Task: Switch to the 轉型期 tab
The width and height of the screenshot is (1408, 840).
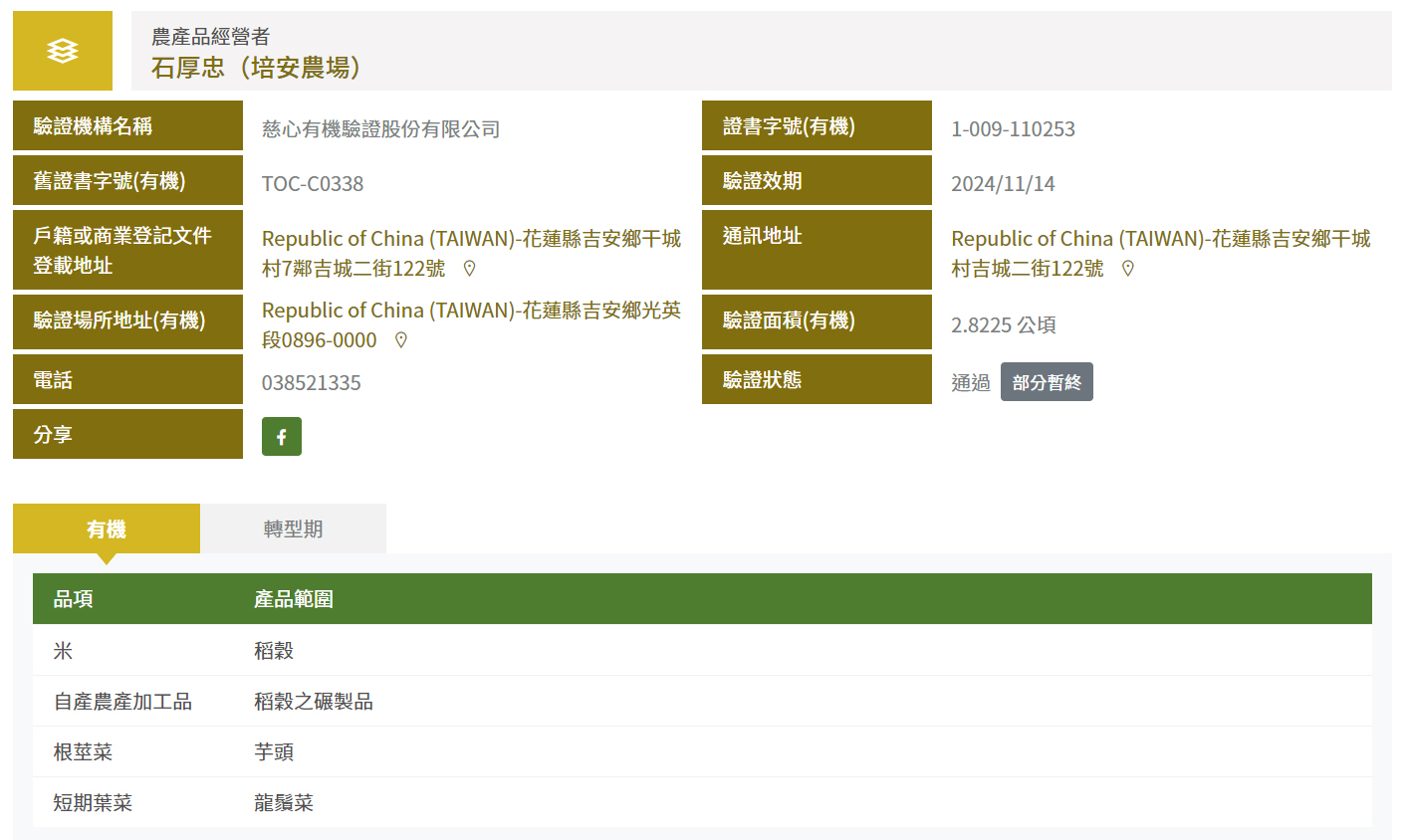Action: point(293,528)
